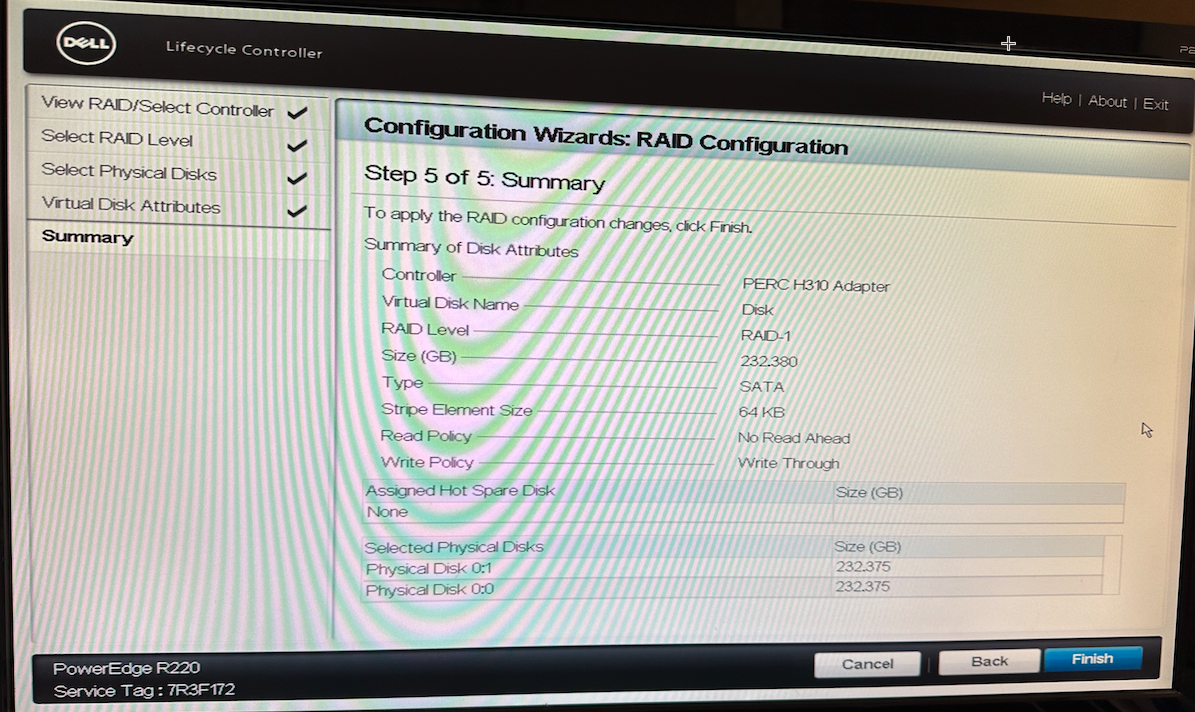This screenshot has width=1195, height=712.
Task: Go back to the previous wizard step
Action: [x=989, y=662]
